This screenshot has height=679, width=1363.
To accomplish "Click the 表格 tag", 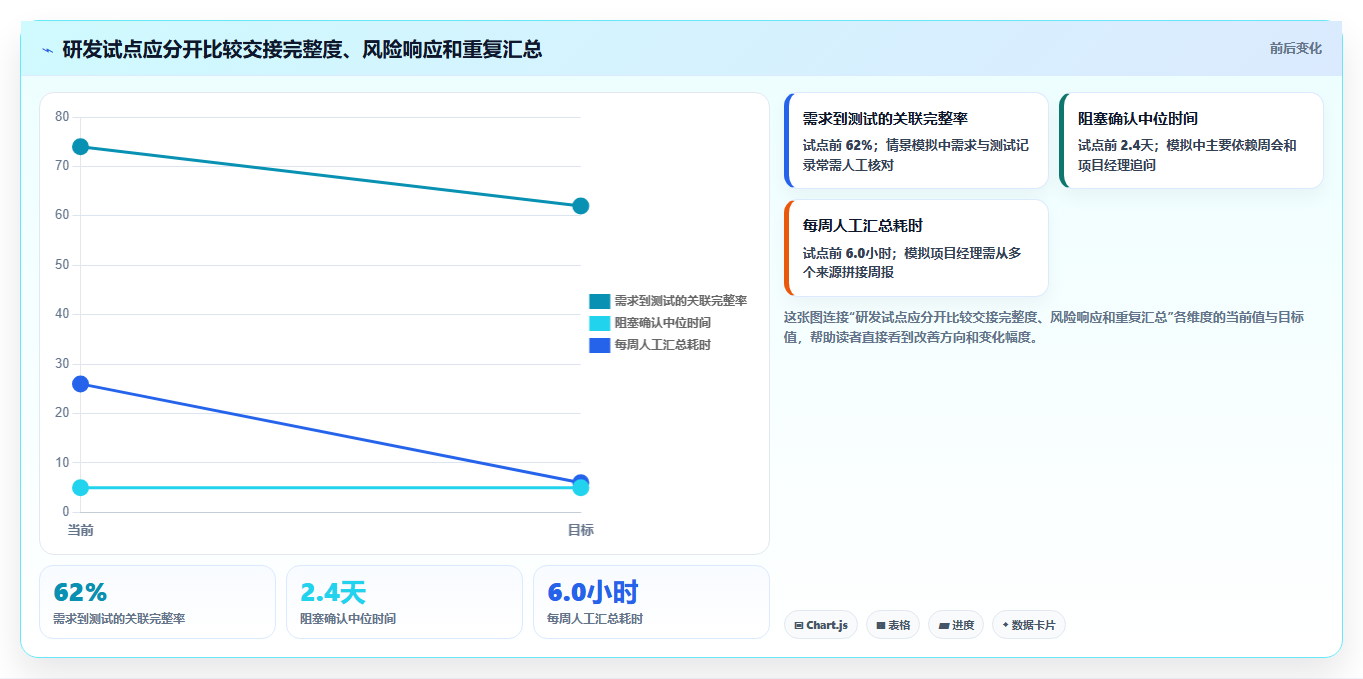I will [x=893, y=625].
